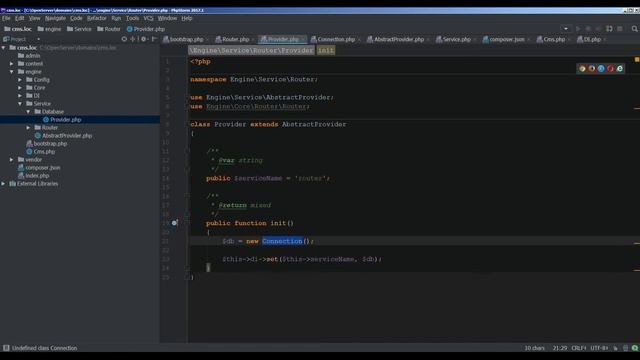Open in Firefox browser icon
The width and height of the screenshot is (640, 360).
[x=592, y=69]
